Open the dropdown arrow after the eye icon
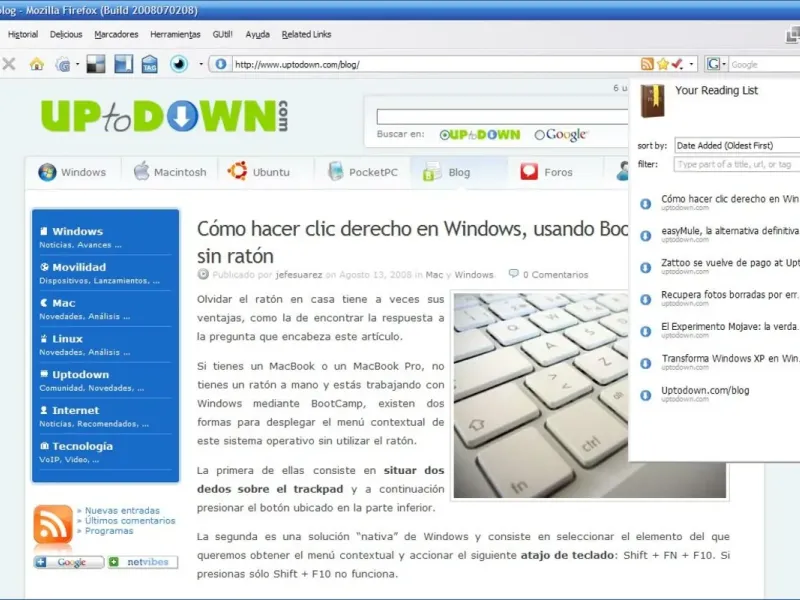Image resolution: width=800 pixels, height=600 pixels. pyautogui.click(x=201, y=64)
